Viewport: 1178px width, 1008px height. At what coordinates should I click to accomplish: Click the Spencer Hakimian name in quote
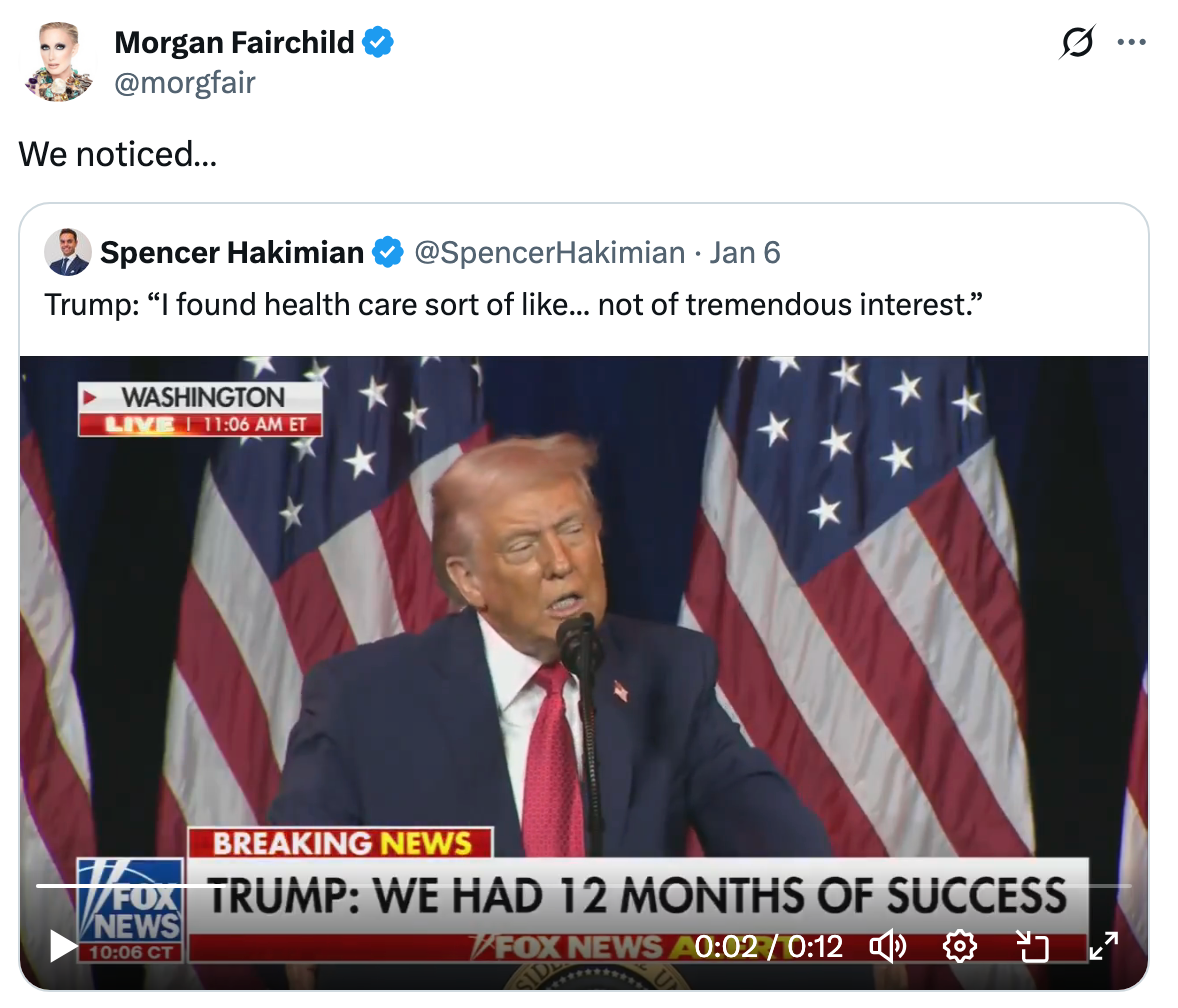[x=232, y=253]
